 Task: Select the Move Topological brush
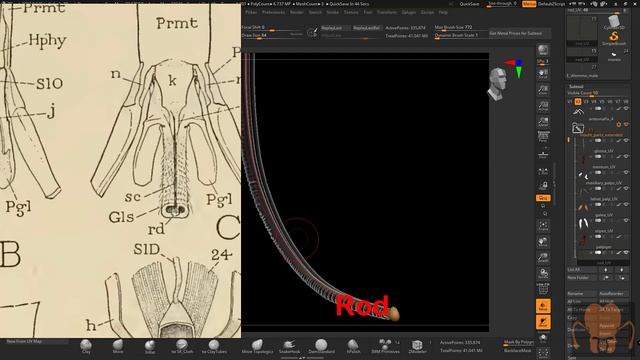tap(257, 346)
